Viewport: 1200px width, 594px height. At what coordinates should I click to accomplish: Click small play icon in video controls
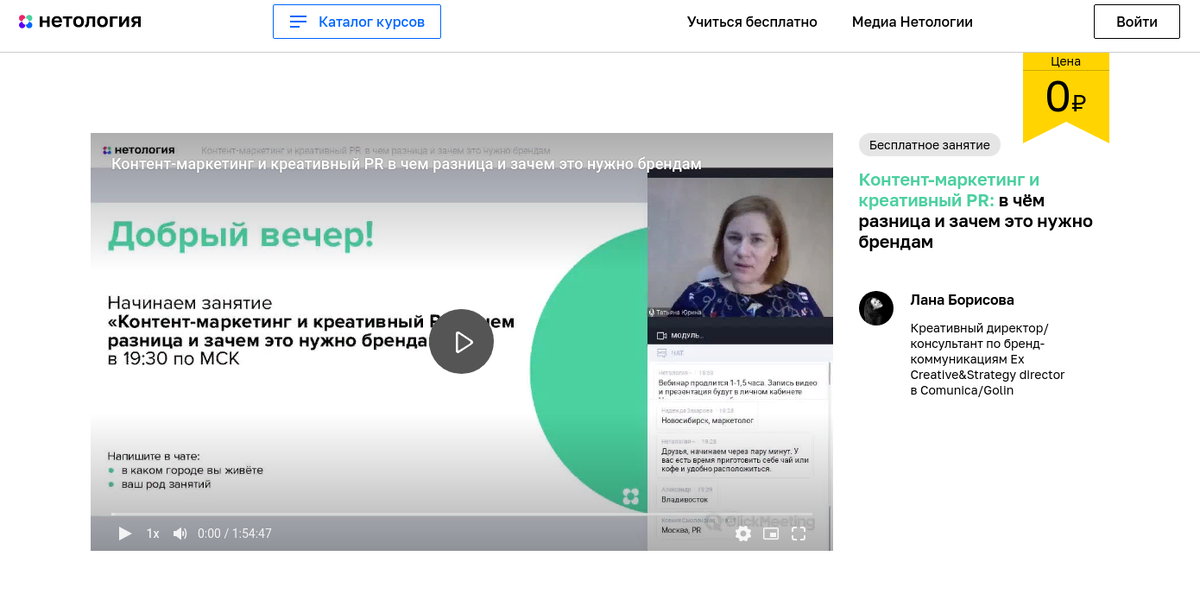tap(125, 534)
